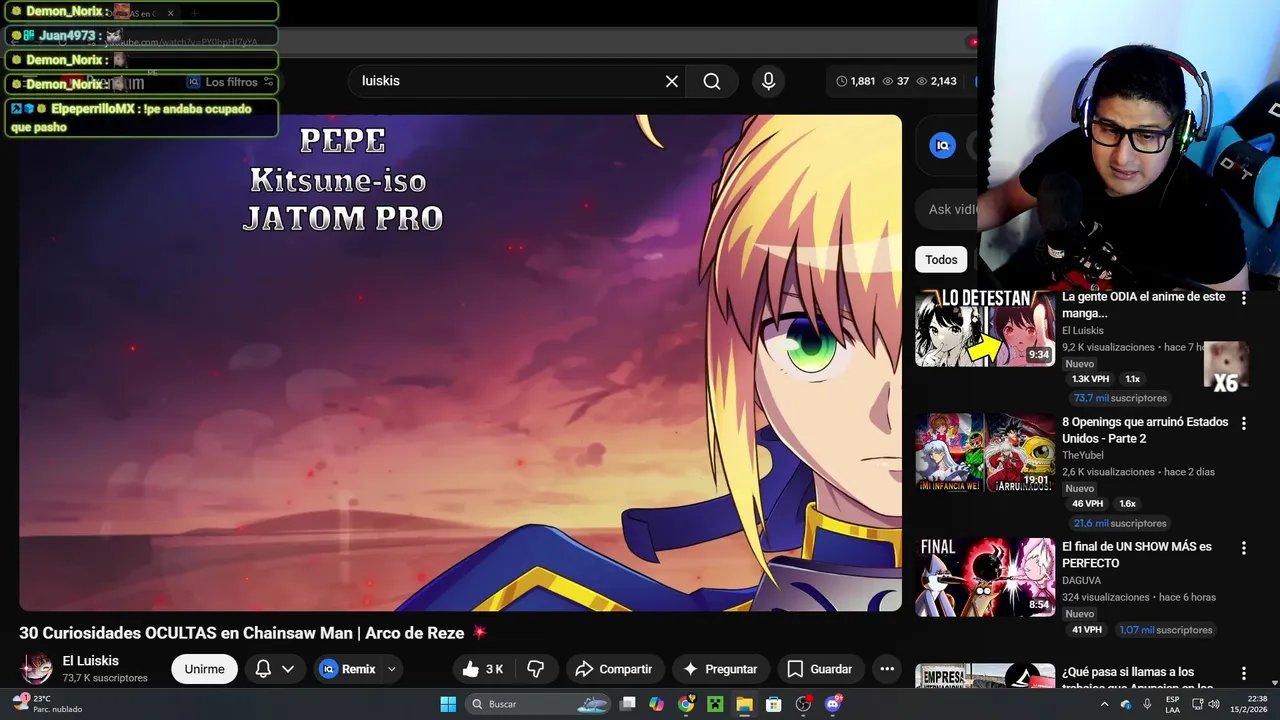Viewport: 1280px width, 720px height.
Task: Click the blue IQ icon beside the video
Action: tap(942, 146)
